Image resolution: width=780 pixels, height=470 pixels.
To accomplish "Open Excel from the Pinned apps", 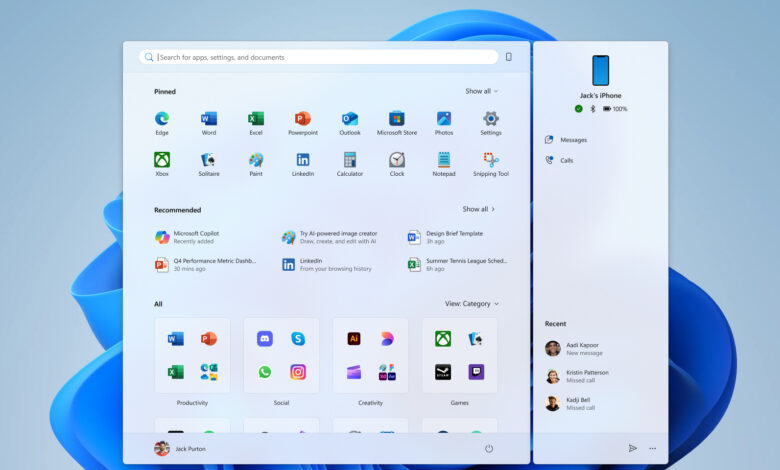I will coord(256,122).
